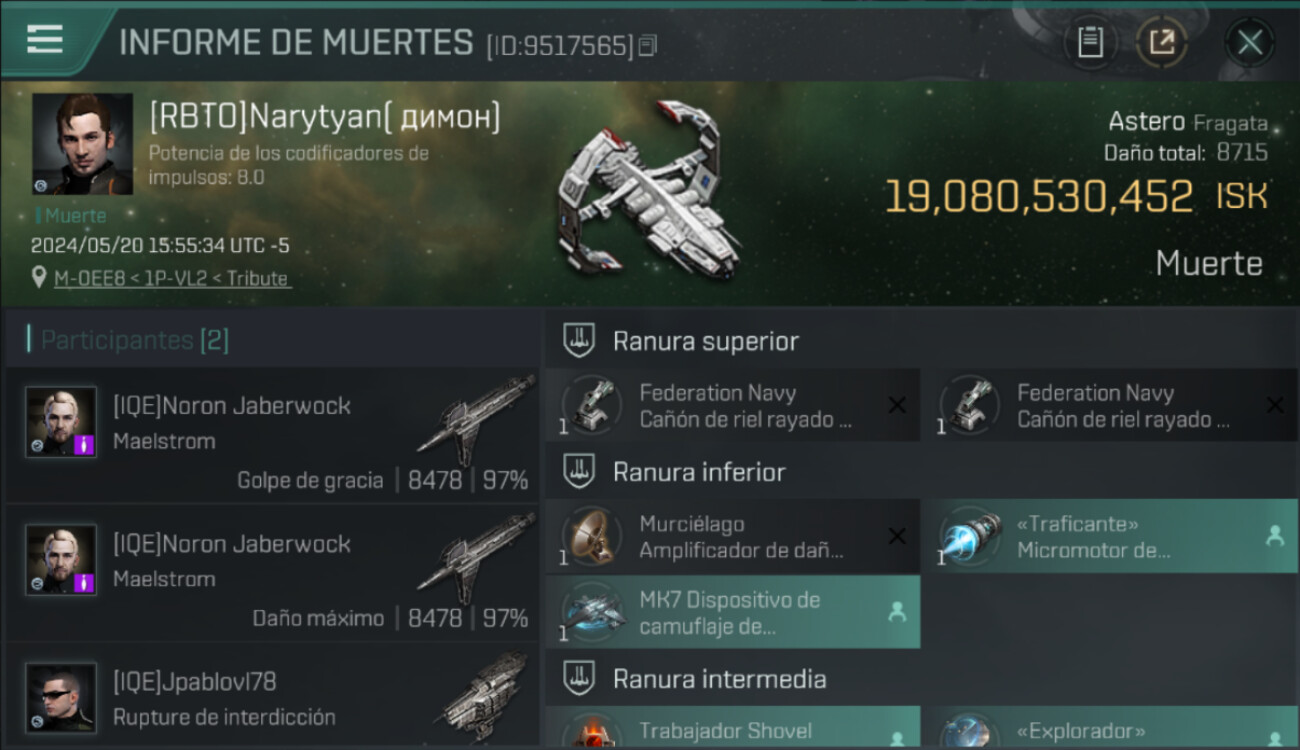Copy the kill report ID with the copy icon
Image resolution: width=1300 pixels, height=750 pixels.
[x=648, y=46]
